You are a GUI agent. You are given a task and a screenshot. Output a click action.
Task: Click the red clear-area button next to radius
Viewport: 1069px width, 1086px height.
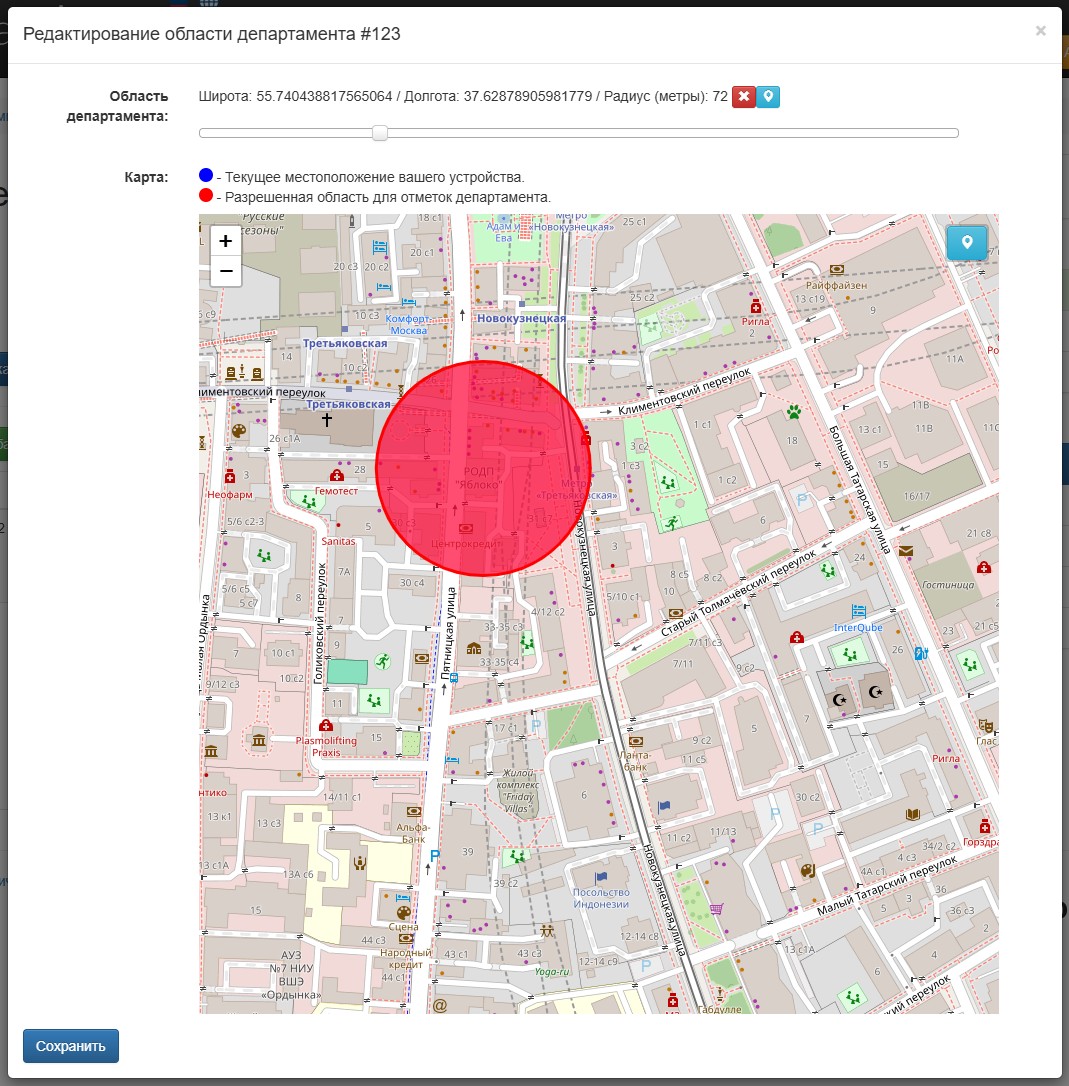point(743,97)
